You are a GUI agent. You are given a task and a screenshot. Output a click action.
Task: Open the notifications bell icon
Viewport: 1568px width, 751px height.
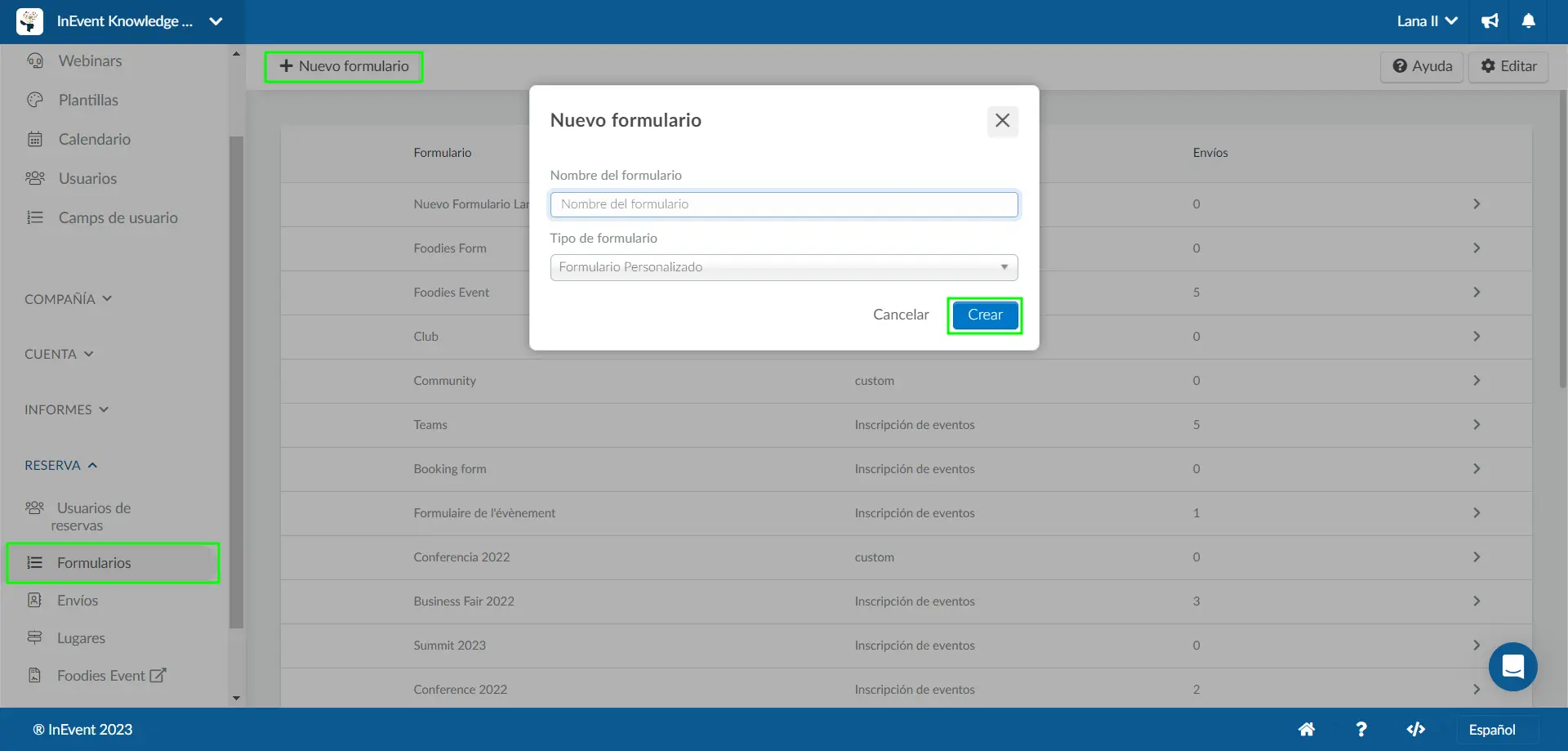[x=1529, y=21]
